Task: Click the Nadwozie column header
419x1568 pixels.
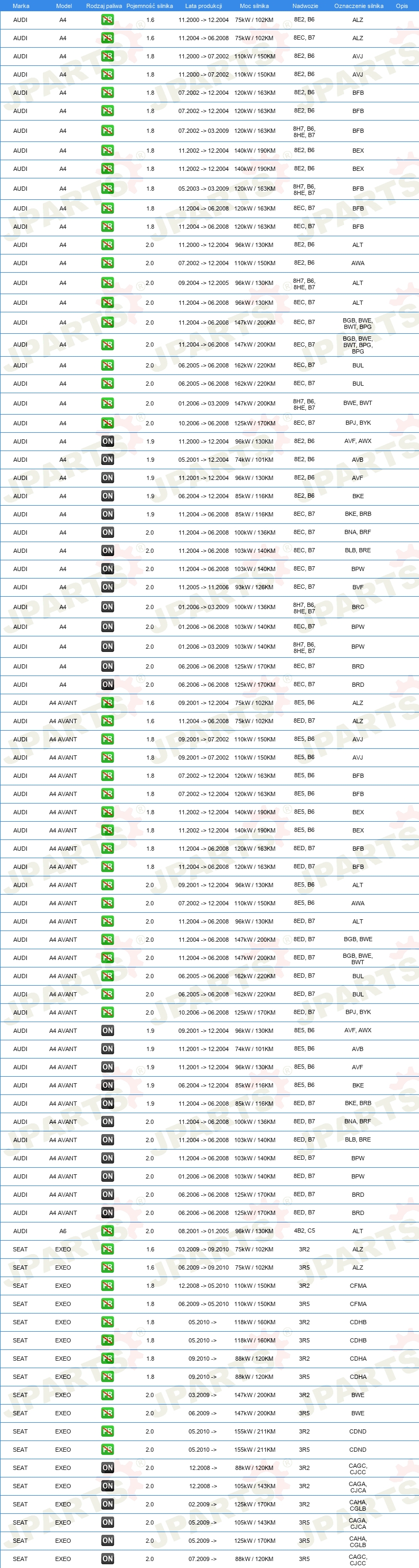Action: coord(305,6)
